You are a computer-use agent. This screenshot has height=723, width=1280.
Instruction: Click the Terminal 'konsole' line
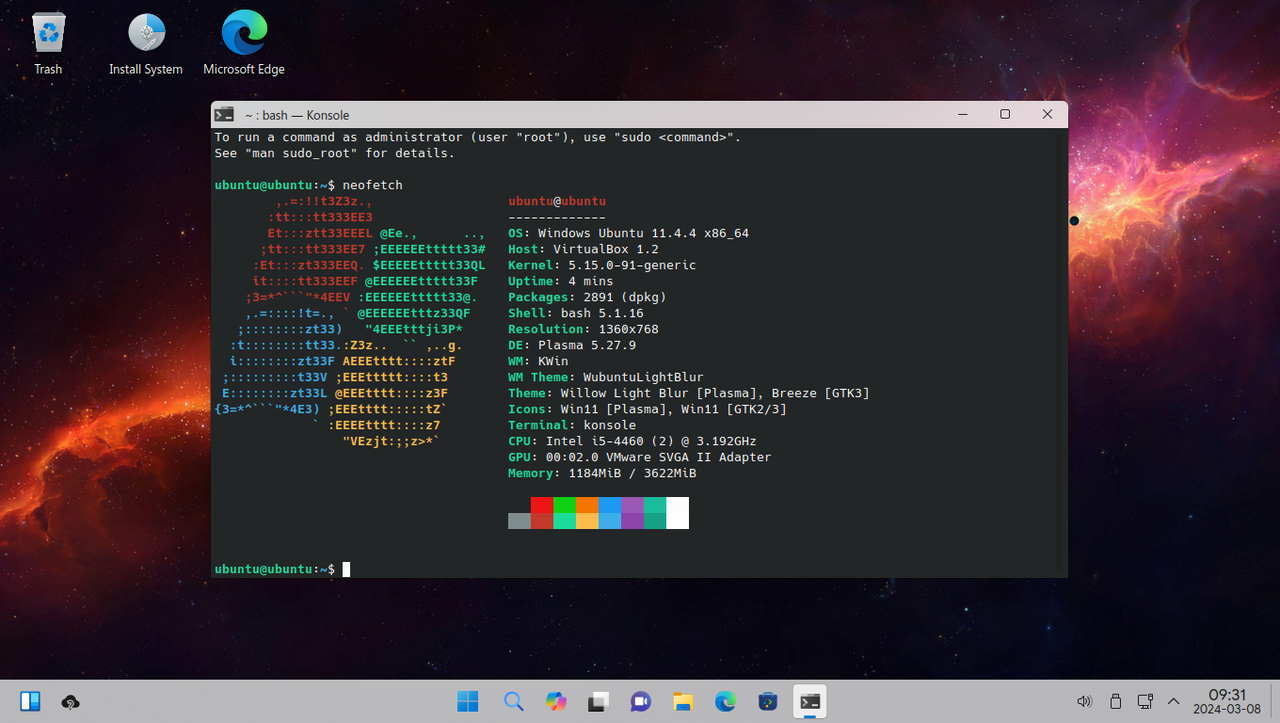[x=572, y=425]
